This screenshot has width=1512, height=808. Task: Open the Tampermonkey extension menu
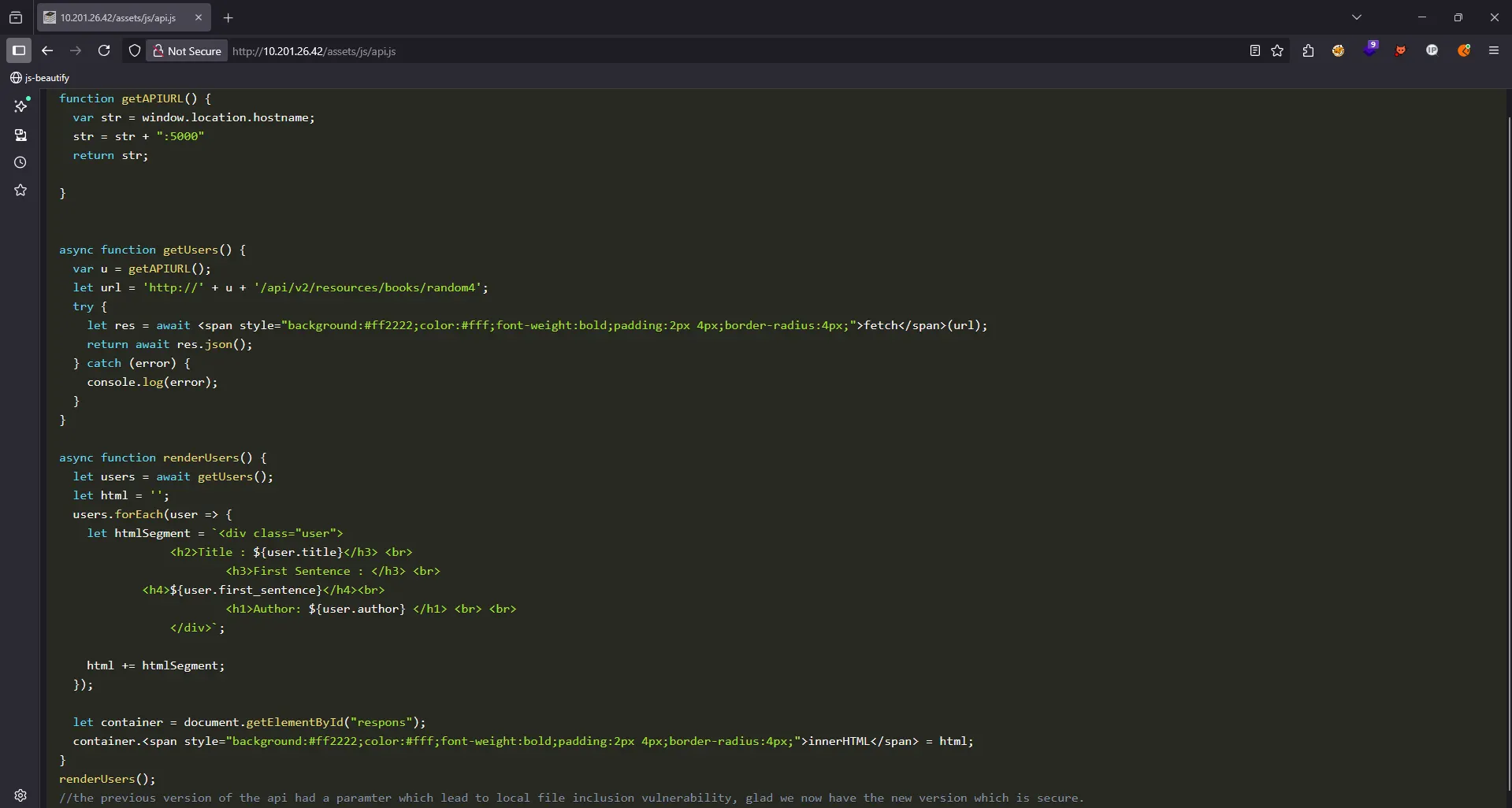click(x=1339, y=50)
